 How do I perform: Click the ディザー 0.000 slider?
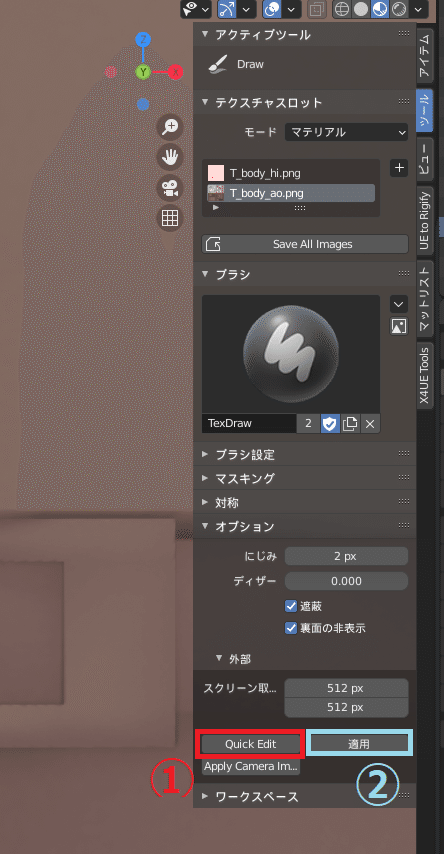[x=346, y=581]
